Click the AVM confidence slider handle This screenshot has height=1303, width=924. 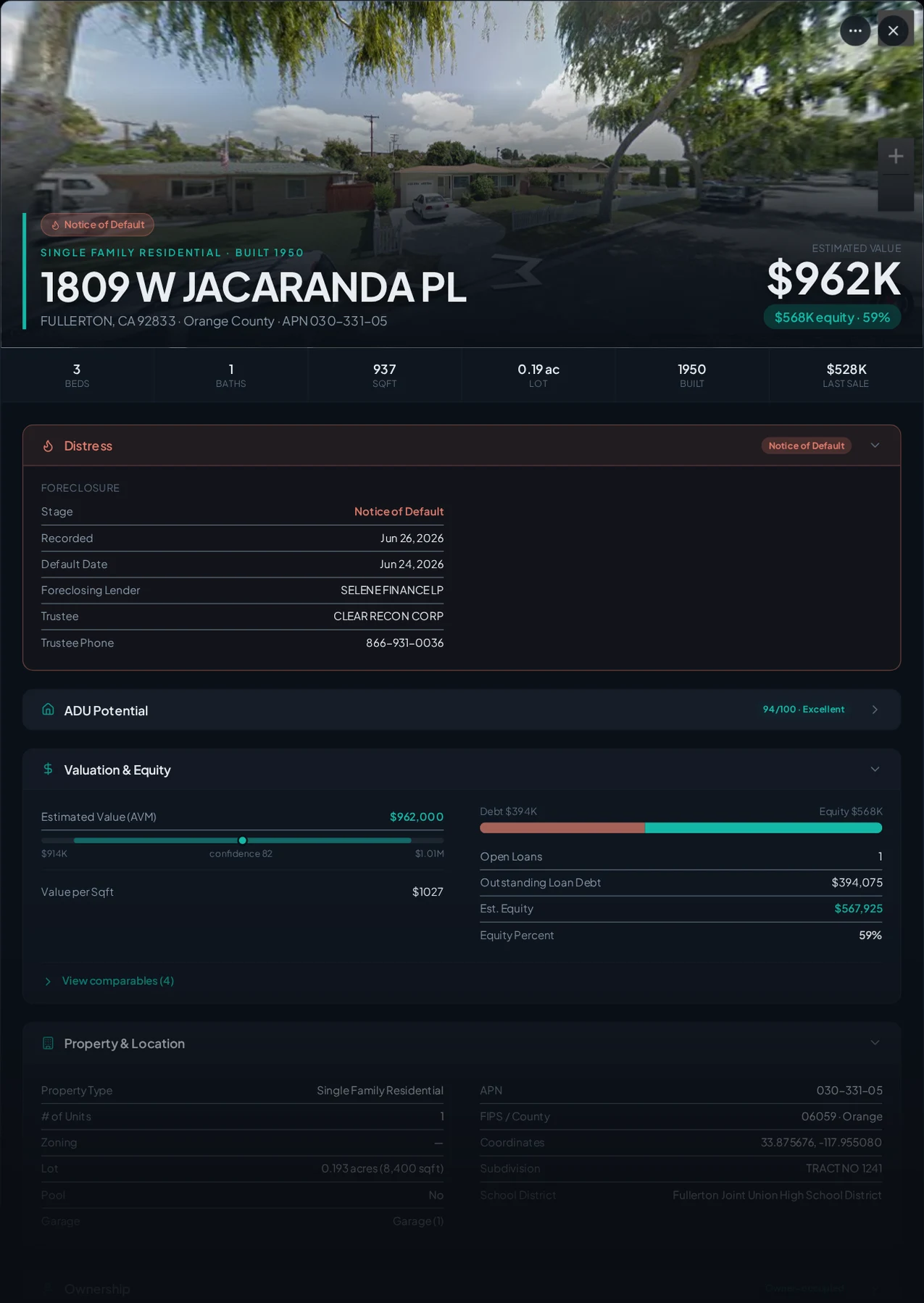tap(242, 841)
